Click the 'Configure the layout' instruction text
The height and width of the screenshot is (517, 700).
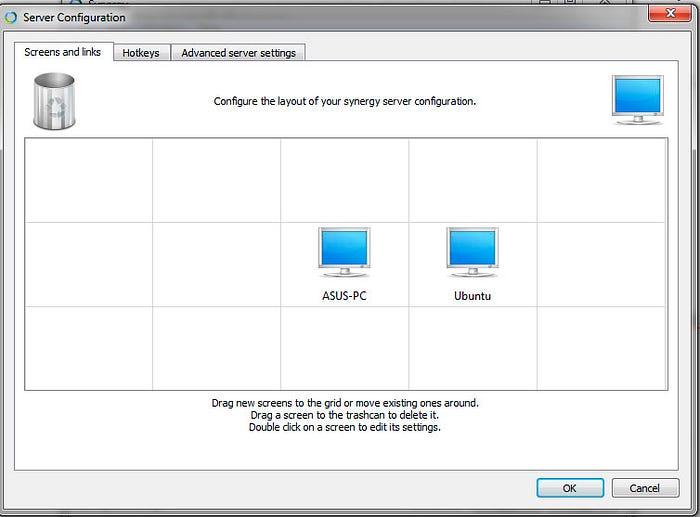pos(345,101)
